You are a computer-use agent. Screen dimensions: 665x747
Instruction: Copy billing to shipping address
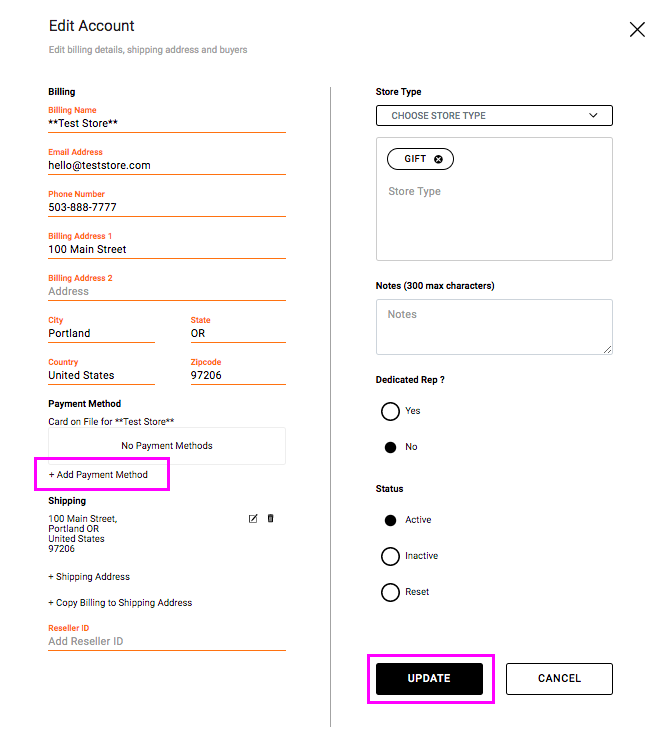point(120,603)
